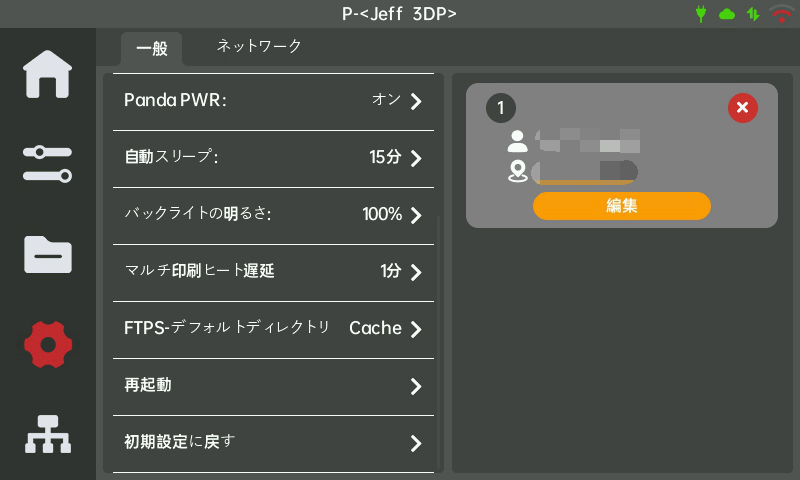Open the file folder icon in sidebar
The height and width of the screenshot is (480, 800).
tap(47, 254)
